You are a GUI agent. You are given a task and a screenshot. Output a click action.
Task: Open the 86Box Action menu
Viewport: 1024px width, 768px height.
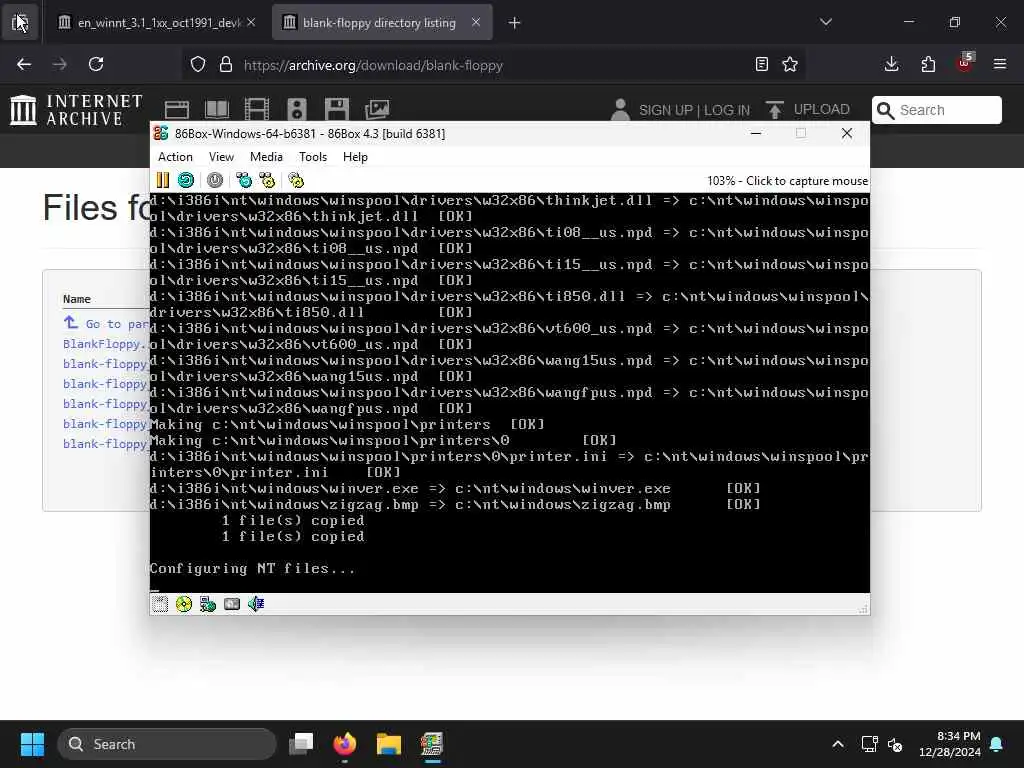point(175,157)
